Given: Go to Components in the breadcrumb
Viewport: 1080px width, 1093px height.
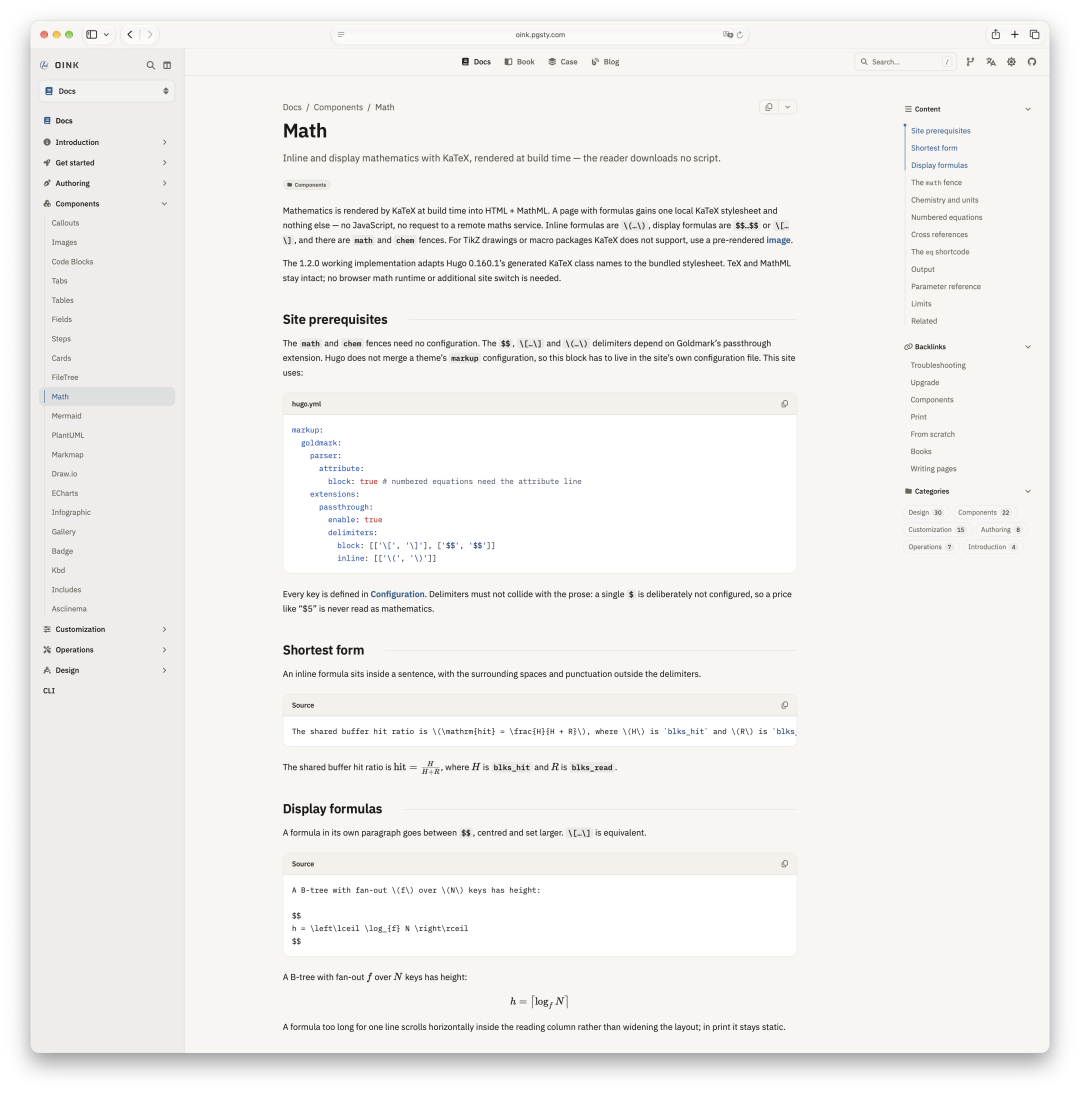Looking at the screenshot, I should point(338,107).
